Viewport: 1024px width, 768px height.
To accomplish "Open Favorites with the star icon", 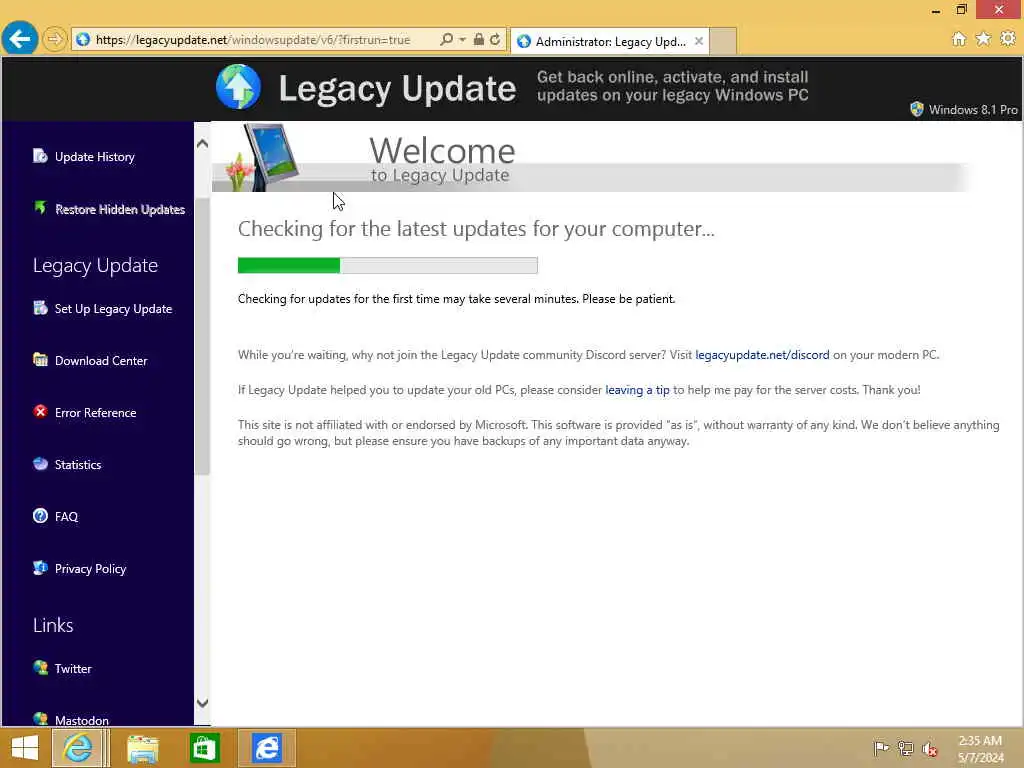I will pyautogui.click(x=983, y=39).
